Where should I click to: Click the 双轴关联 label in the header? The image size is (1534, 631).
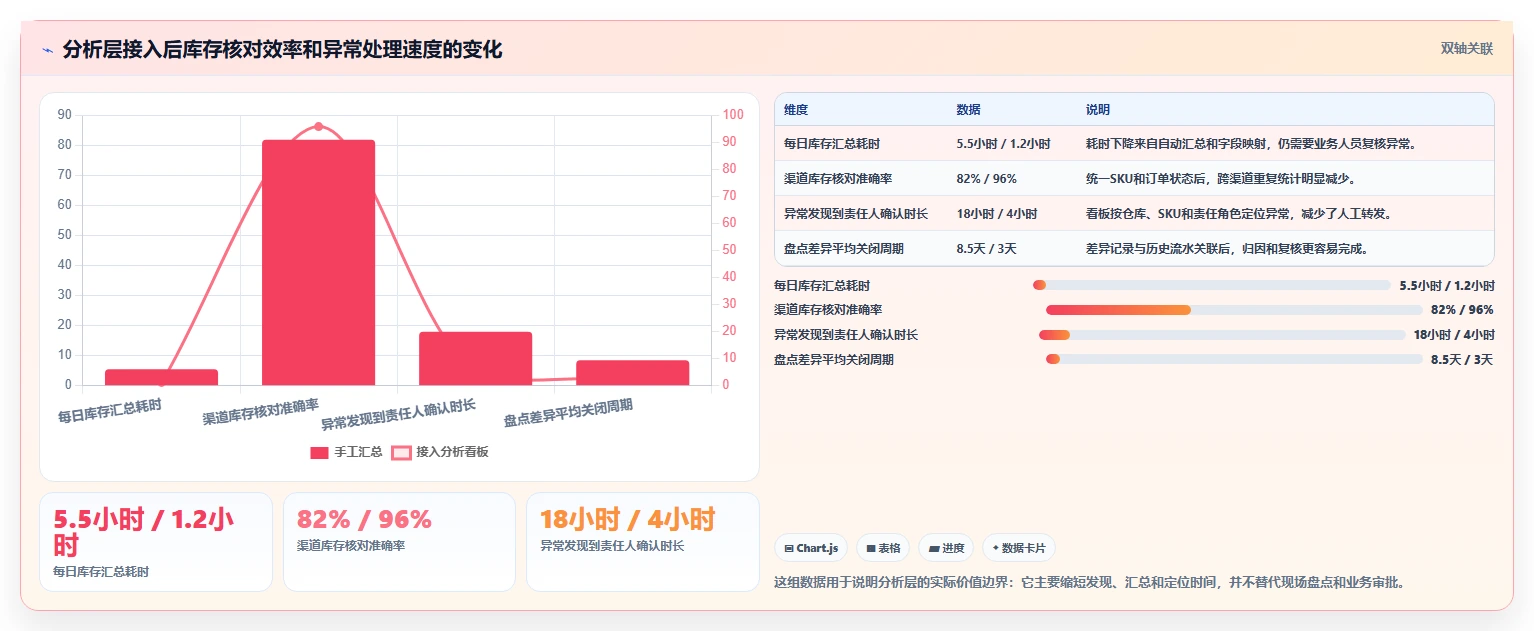1467,48
